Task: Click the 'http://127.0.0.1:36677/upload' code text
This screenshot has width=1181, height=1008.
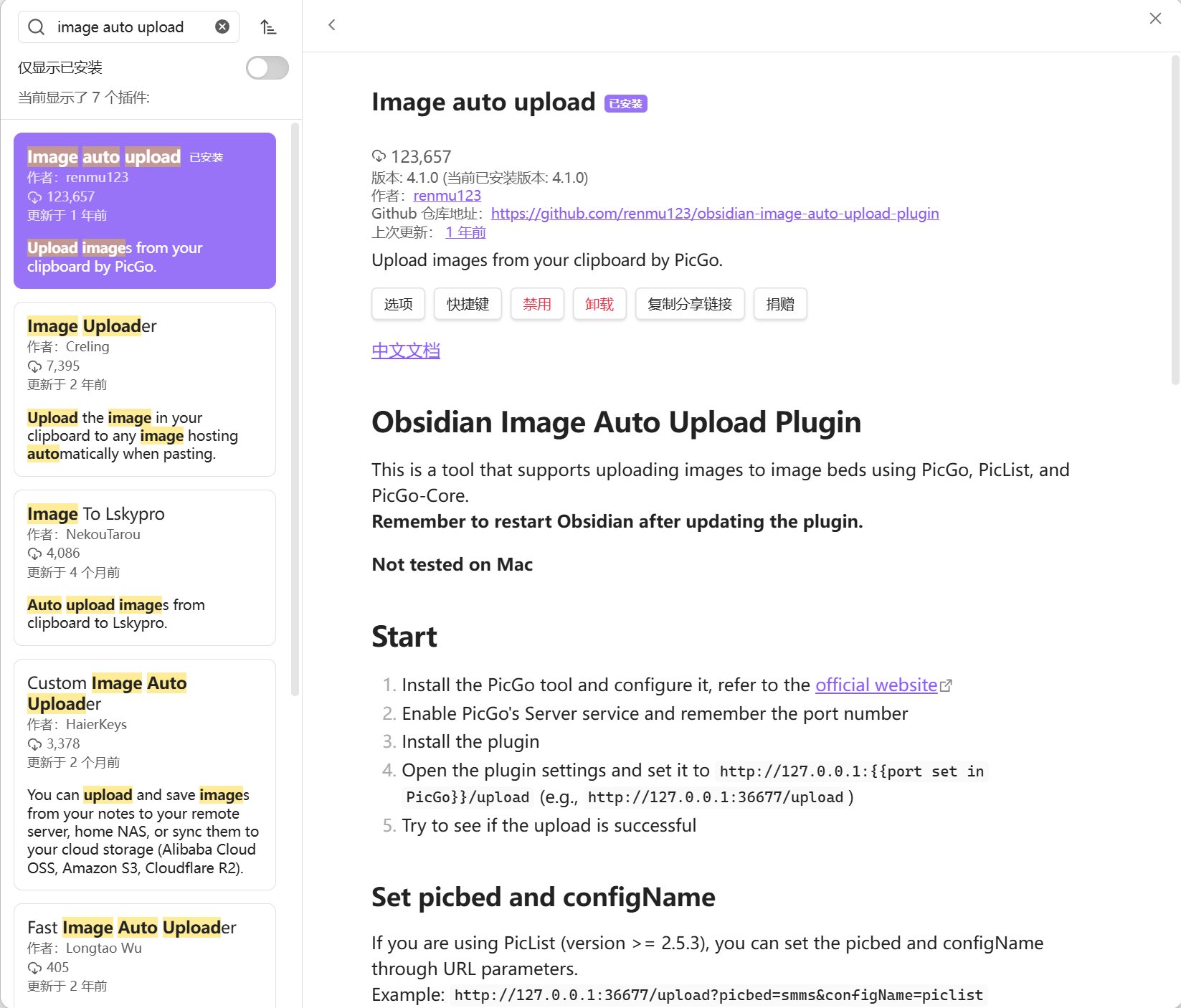Action: [x=716, y=797]
